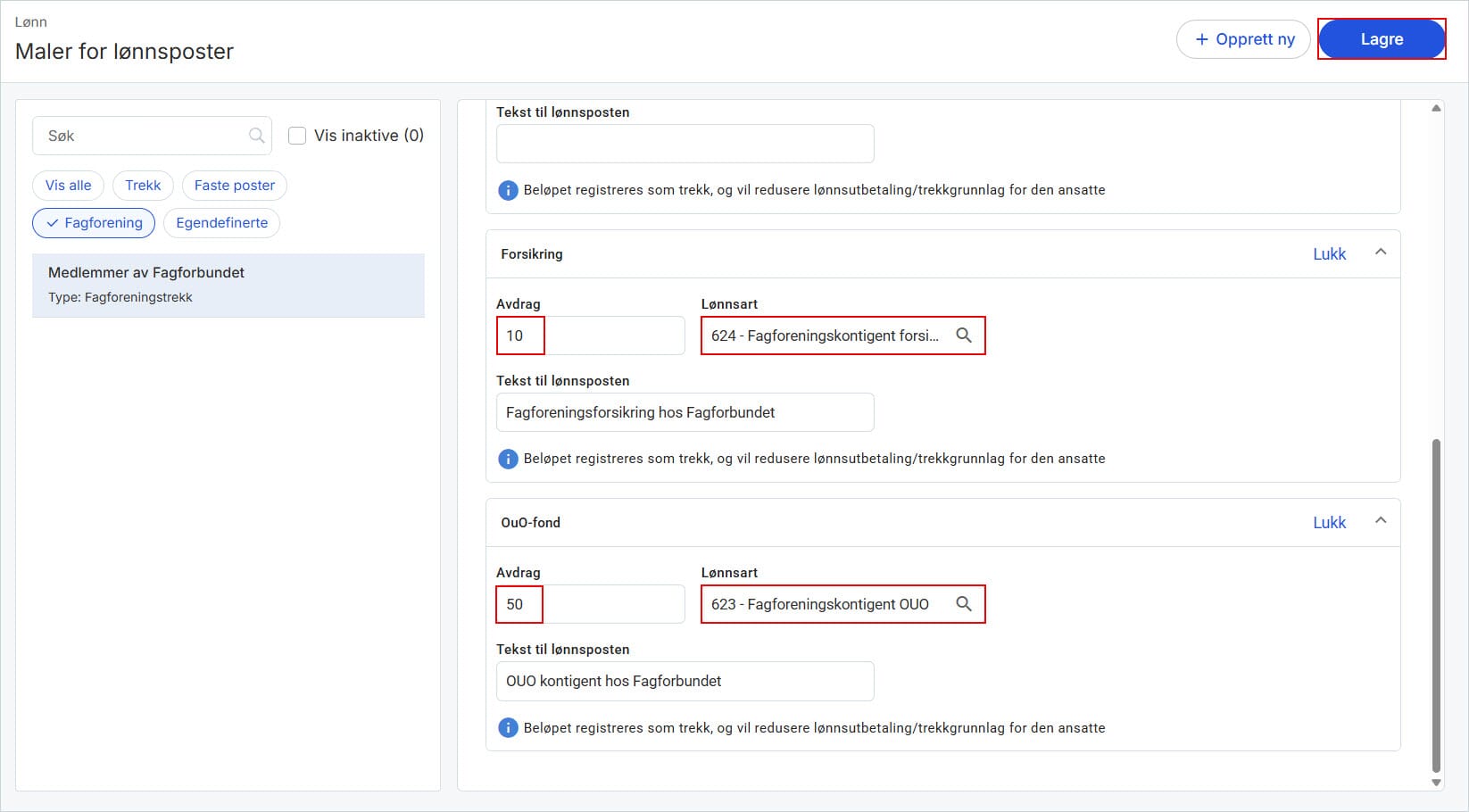The width and height of the screenshot is (1469, 812).
Task: Select the Faste poster filter chip
Action: coord(235,186)
